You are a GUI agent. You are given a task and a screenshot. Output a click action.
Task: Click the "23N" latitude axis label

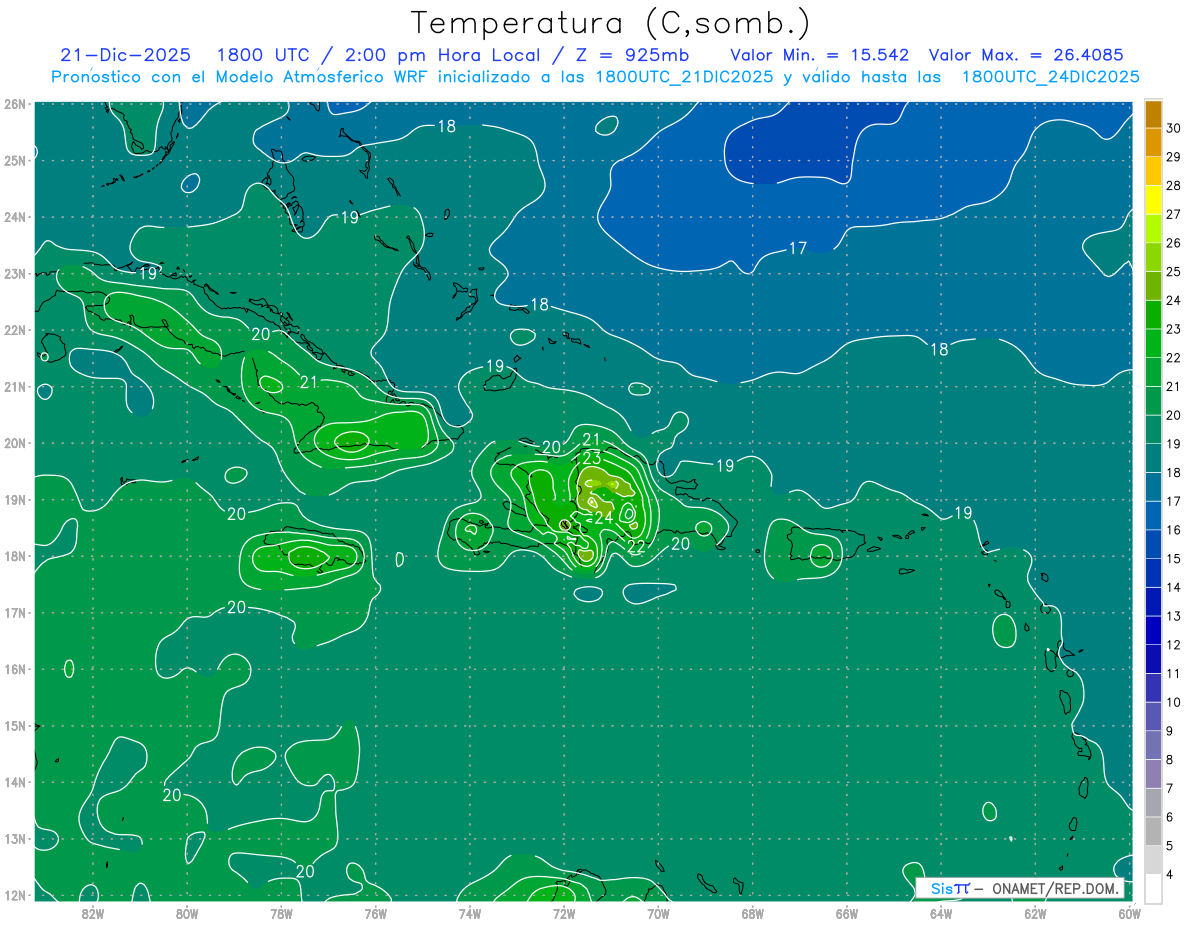(14, 273)
